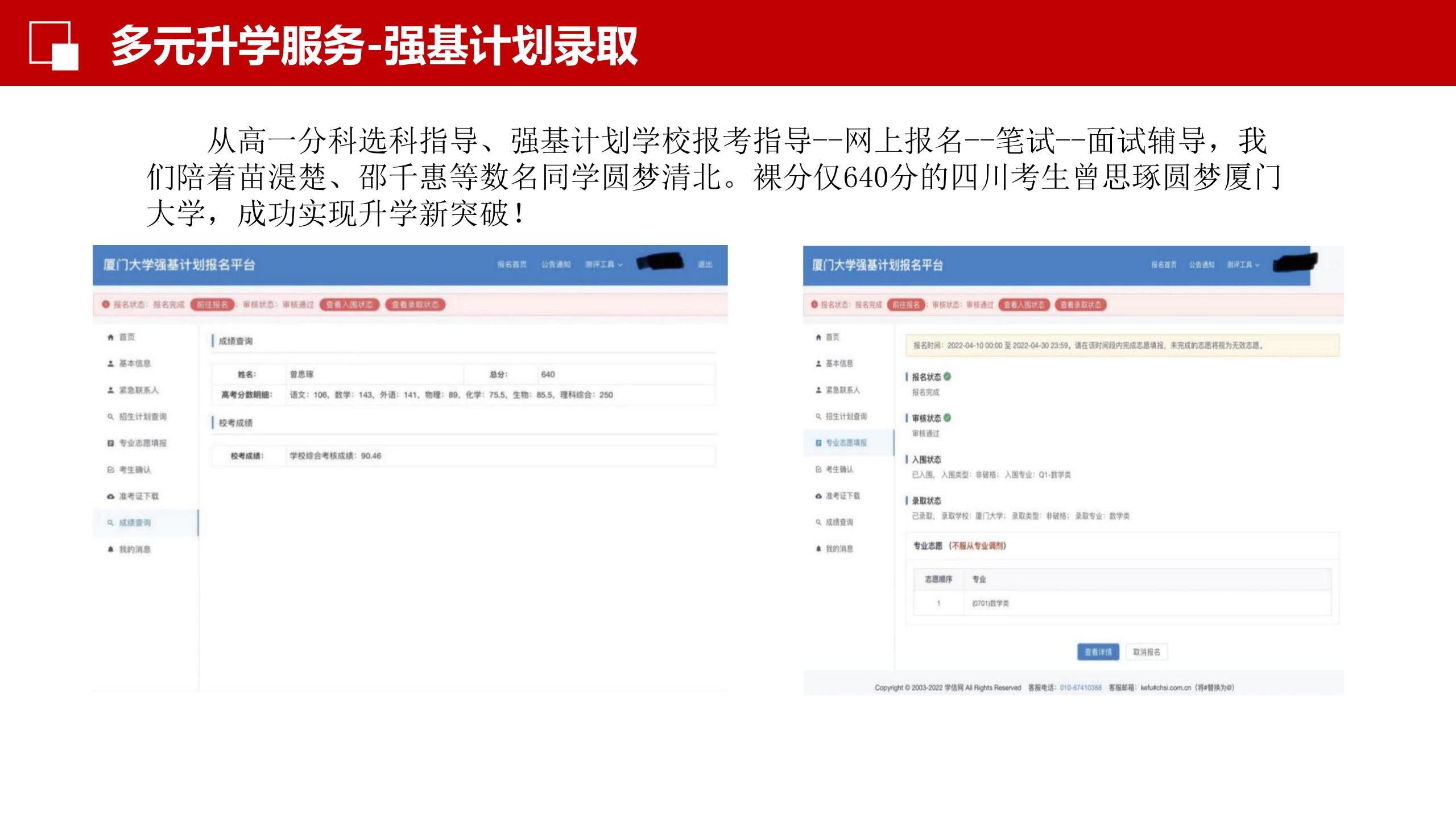Click the home icon in right screenshot sidebar
The image size is (1456, 819).
click(x=818, y=337)
